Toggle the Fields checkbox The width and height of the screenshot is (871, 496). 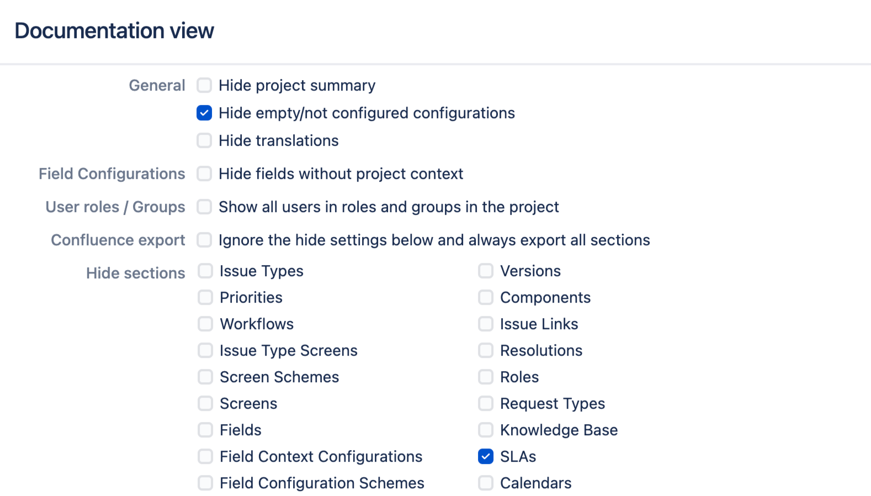pyautogui.click(x=205, y=430)
